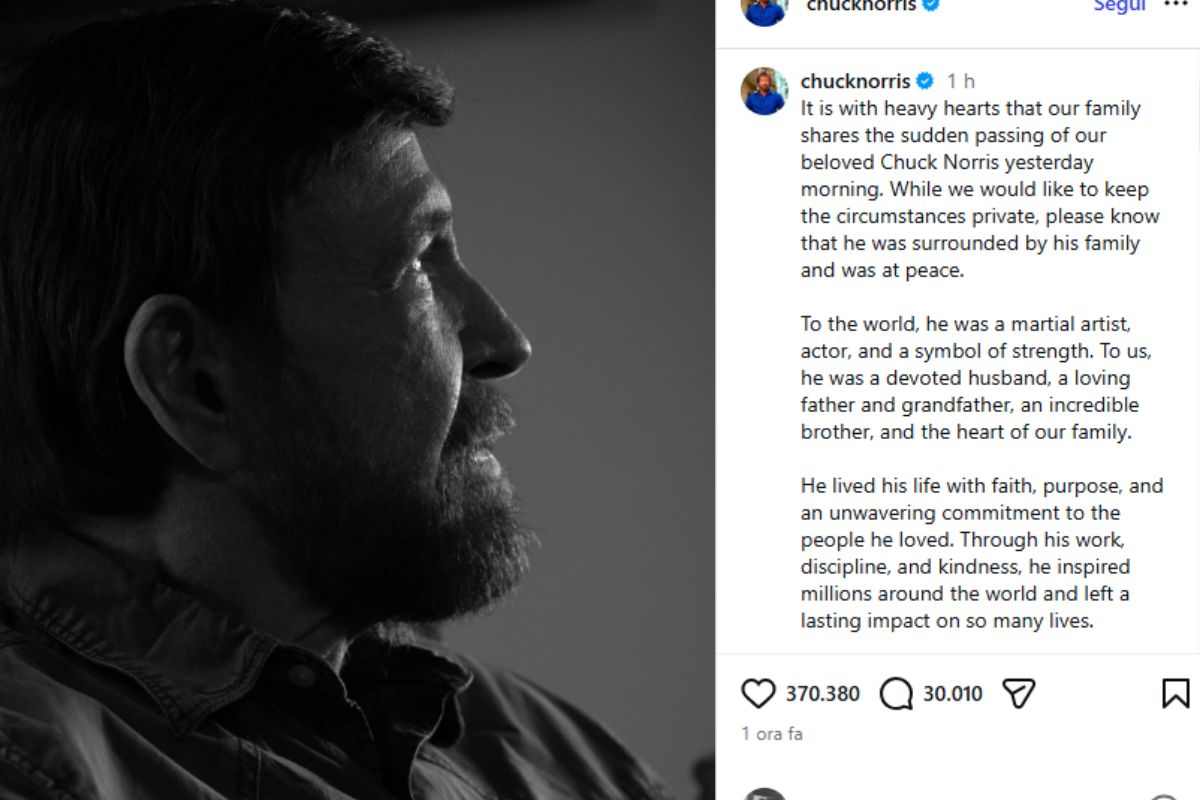Screen dimensions: 1200x800
Task: Click the Segui follow link
Action: 1119,5
